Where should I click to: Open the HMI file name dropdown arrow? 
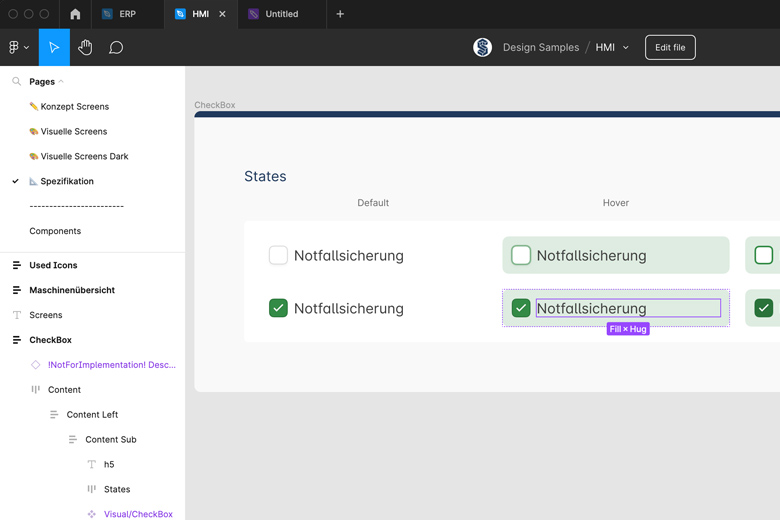click(x=626, y=47)
